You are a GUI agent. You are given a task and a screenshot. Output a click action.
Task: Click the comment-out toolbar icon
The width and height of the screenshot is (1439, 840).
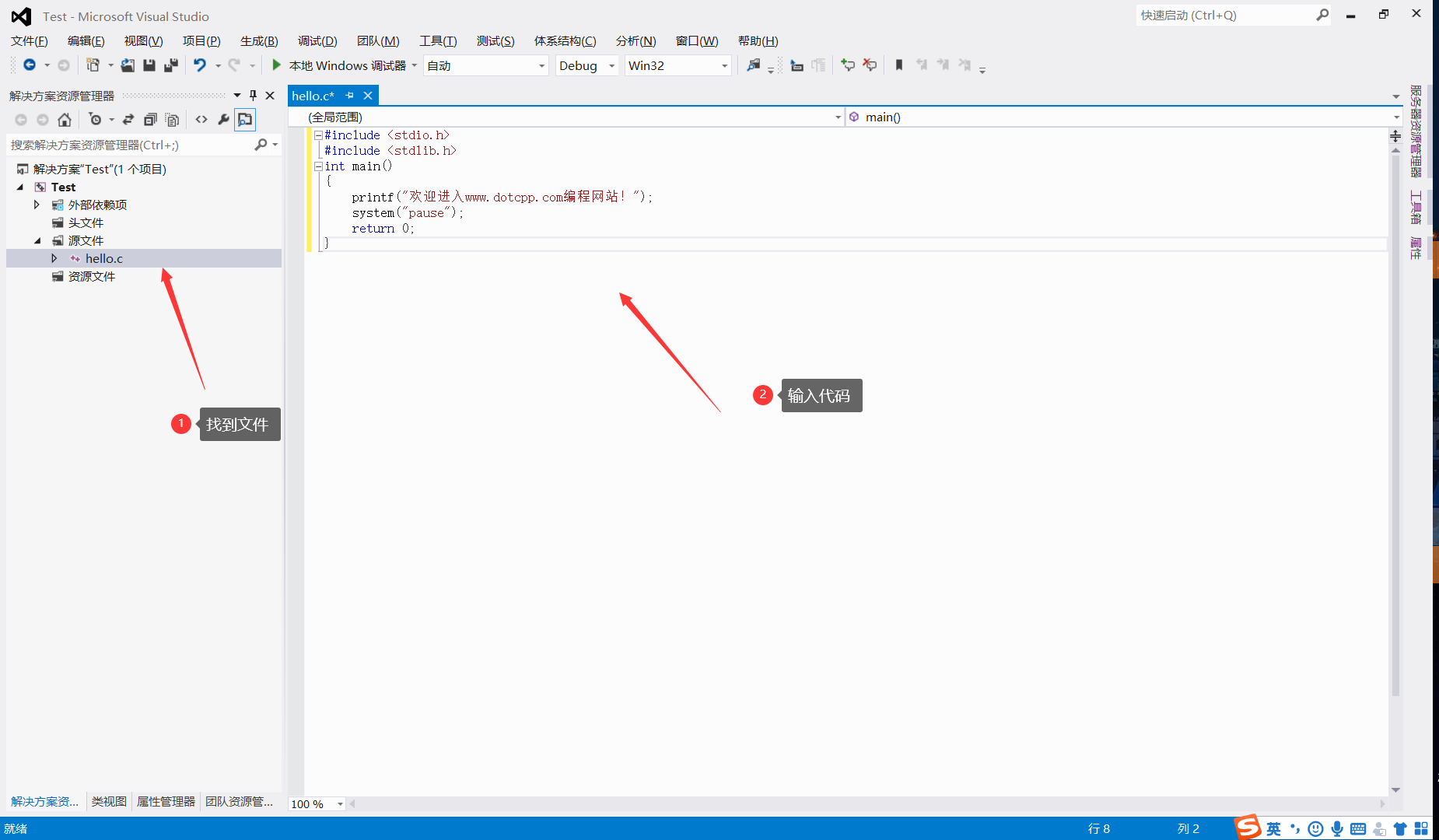[848, 65]
